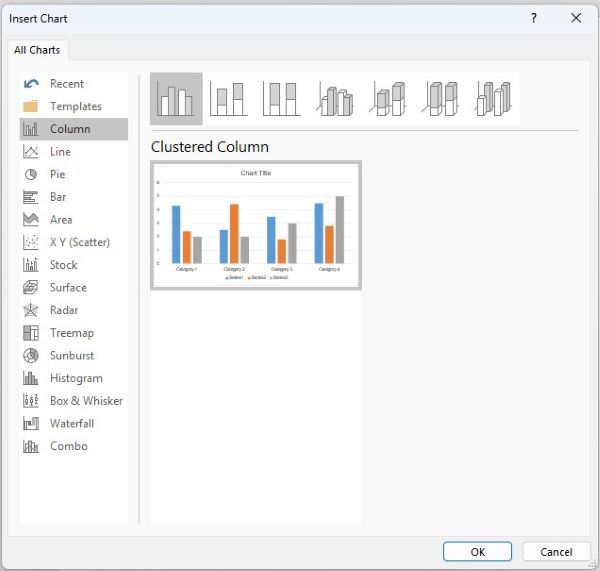Select the 3-D Column subtype icon
This screenshot has width=600, height=571.
pos(493,98)
